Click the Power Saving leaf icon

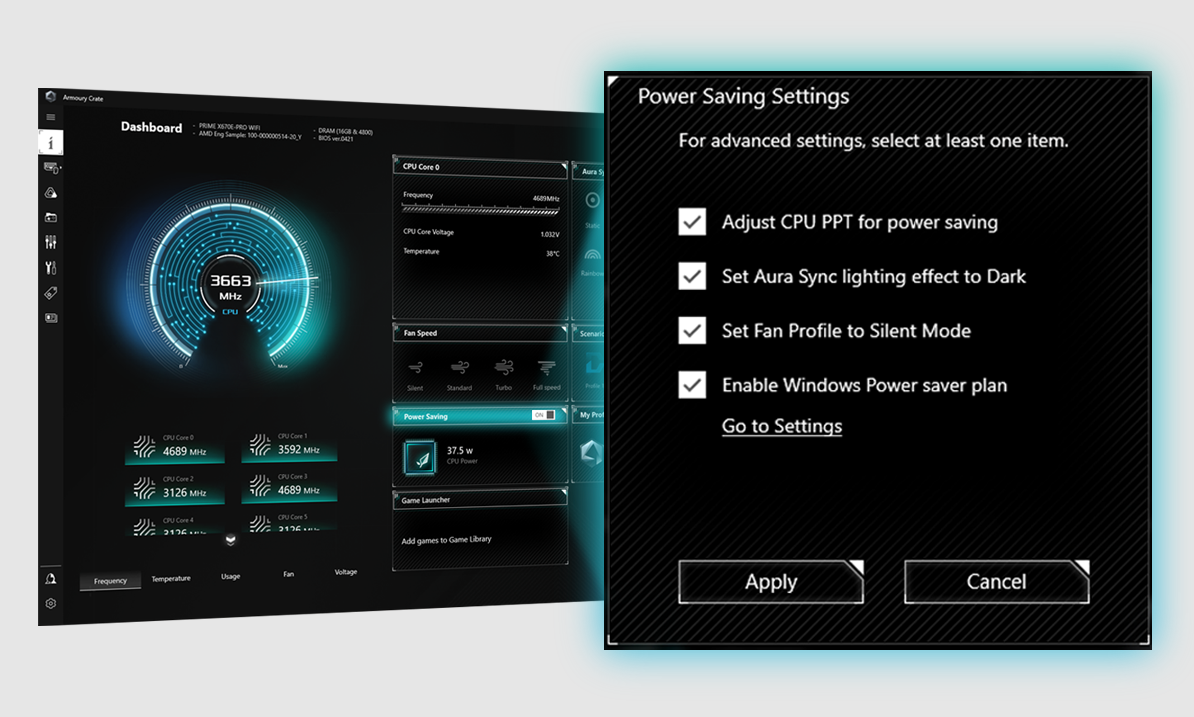point(420,457)
